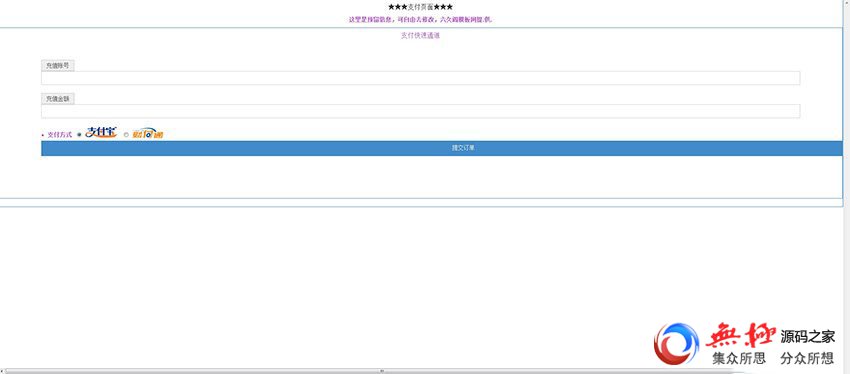Viewport: 850px width, 374px height.
Task: Click the 支付方式 payment method label
Action: click(x=60, y=134)
